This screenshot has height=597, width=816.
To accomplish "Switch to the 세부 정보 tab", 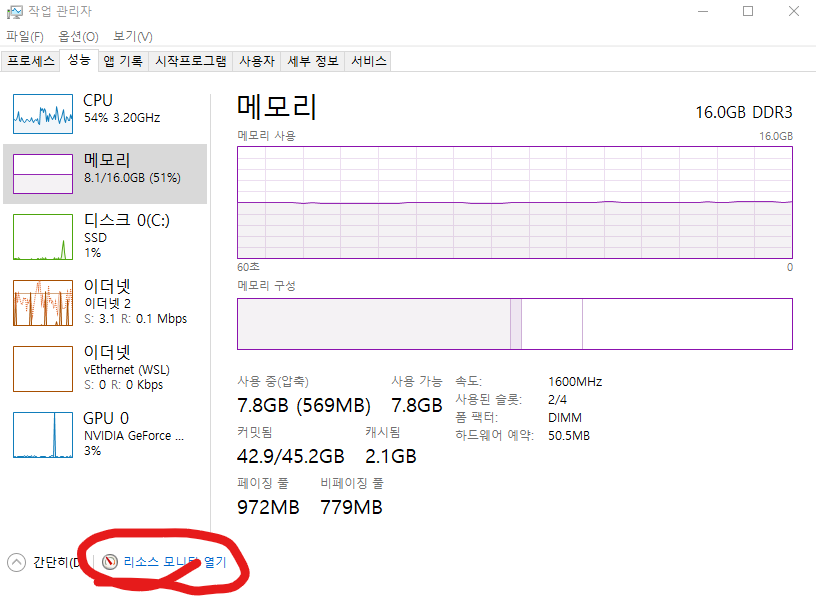I will click(x=313, y=61).
